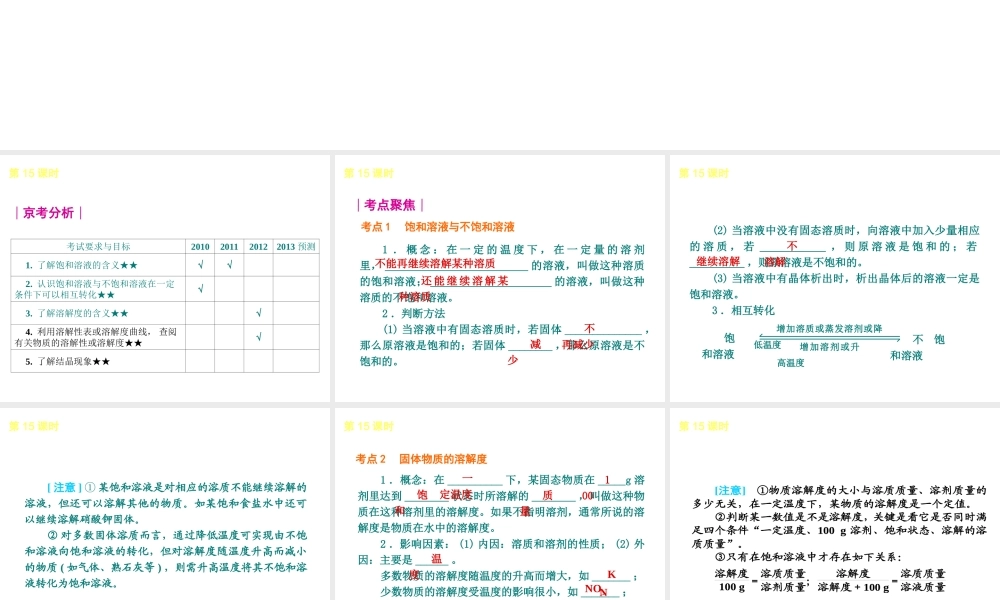This screenshot has height=600, width=1000.
Task: Click 考点1 饱和溶液与不饱和溶液 title
Action: pyautogui.click(x=438, y=226)
